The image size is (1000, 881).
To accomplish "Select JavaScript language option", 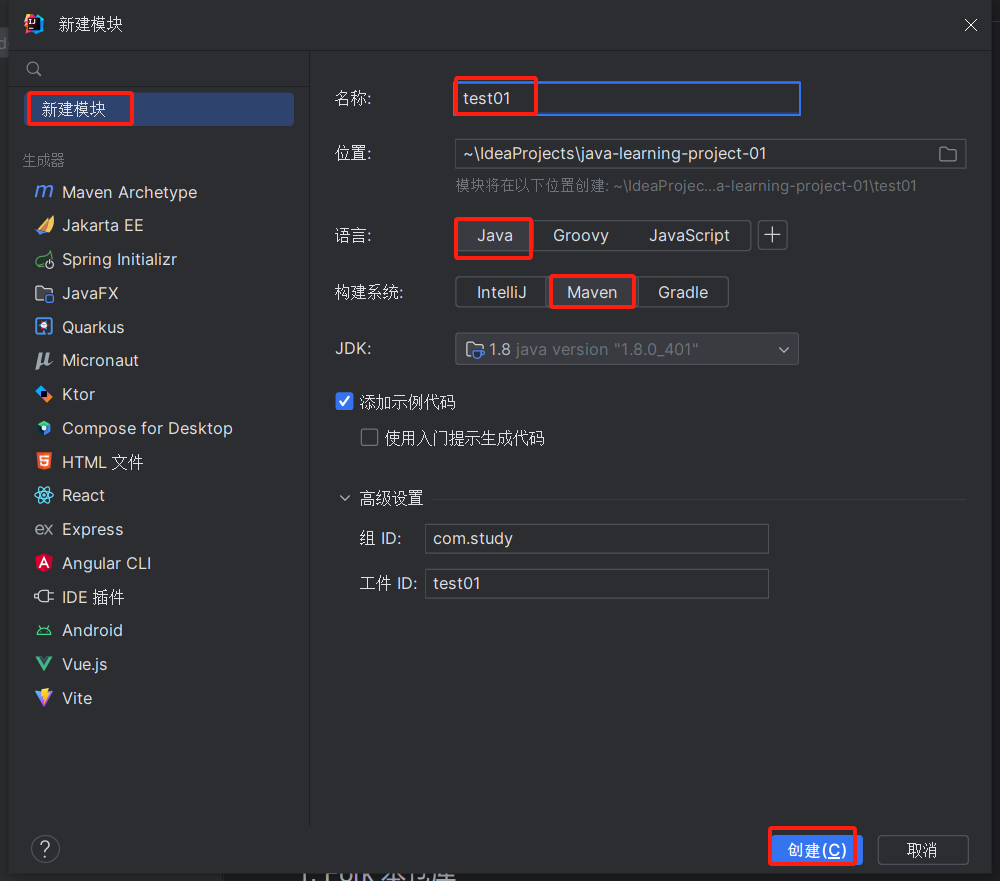I will [689, 235].
